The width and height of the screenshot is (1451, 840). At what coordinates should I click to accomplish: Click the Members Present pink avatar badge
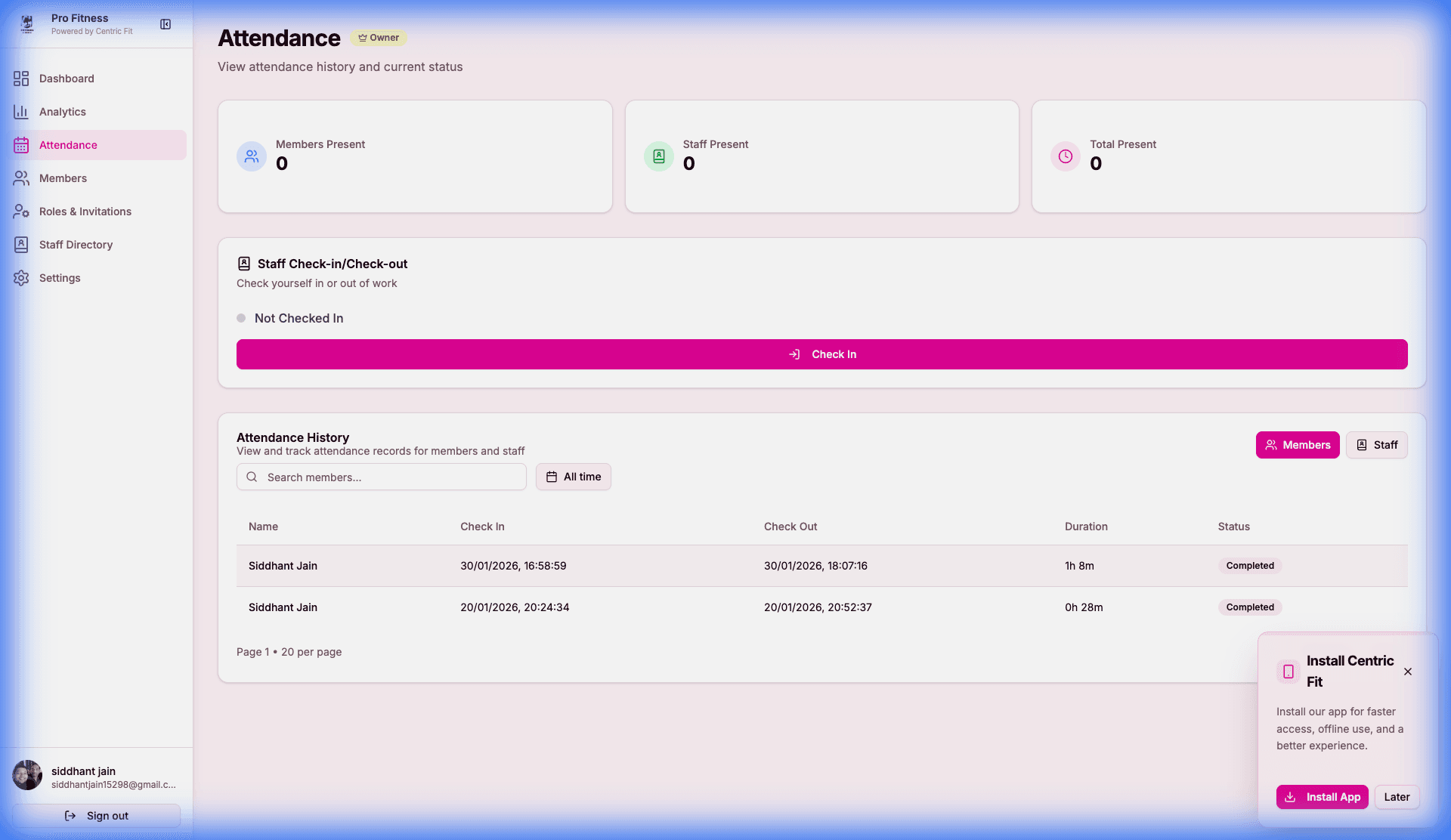(x=251, y=156)
